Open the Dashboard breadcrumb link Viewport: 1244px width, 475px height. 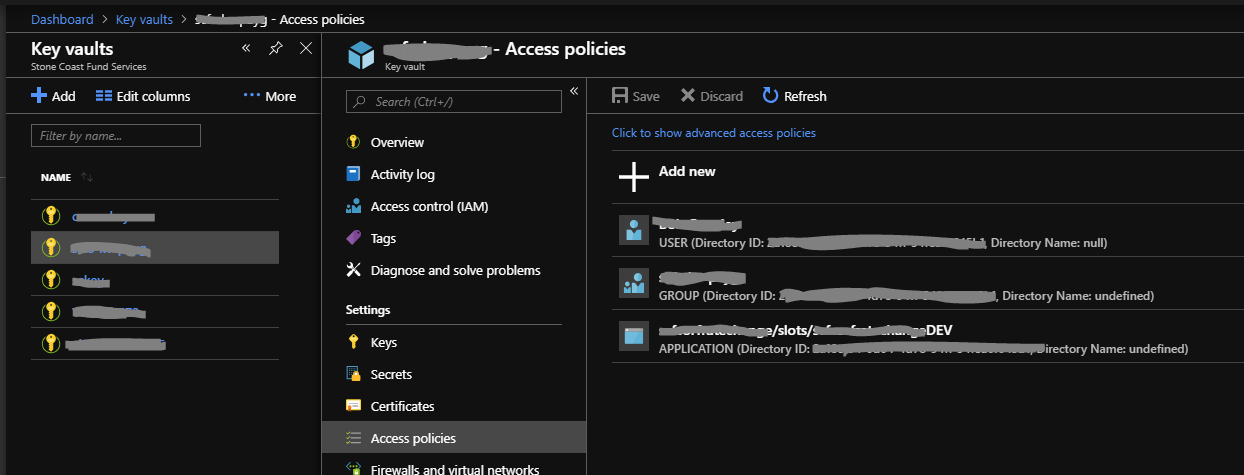[x=62, y=19]
